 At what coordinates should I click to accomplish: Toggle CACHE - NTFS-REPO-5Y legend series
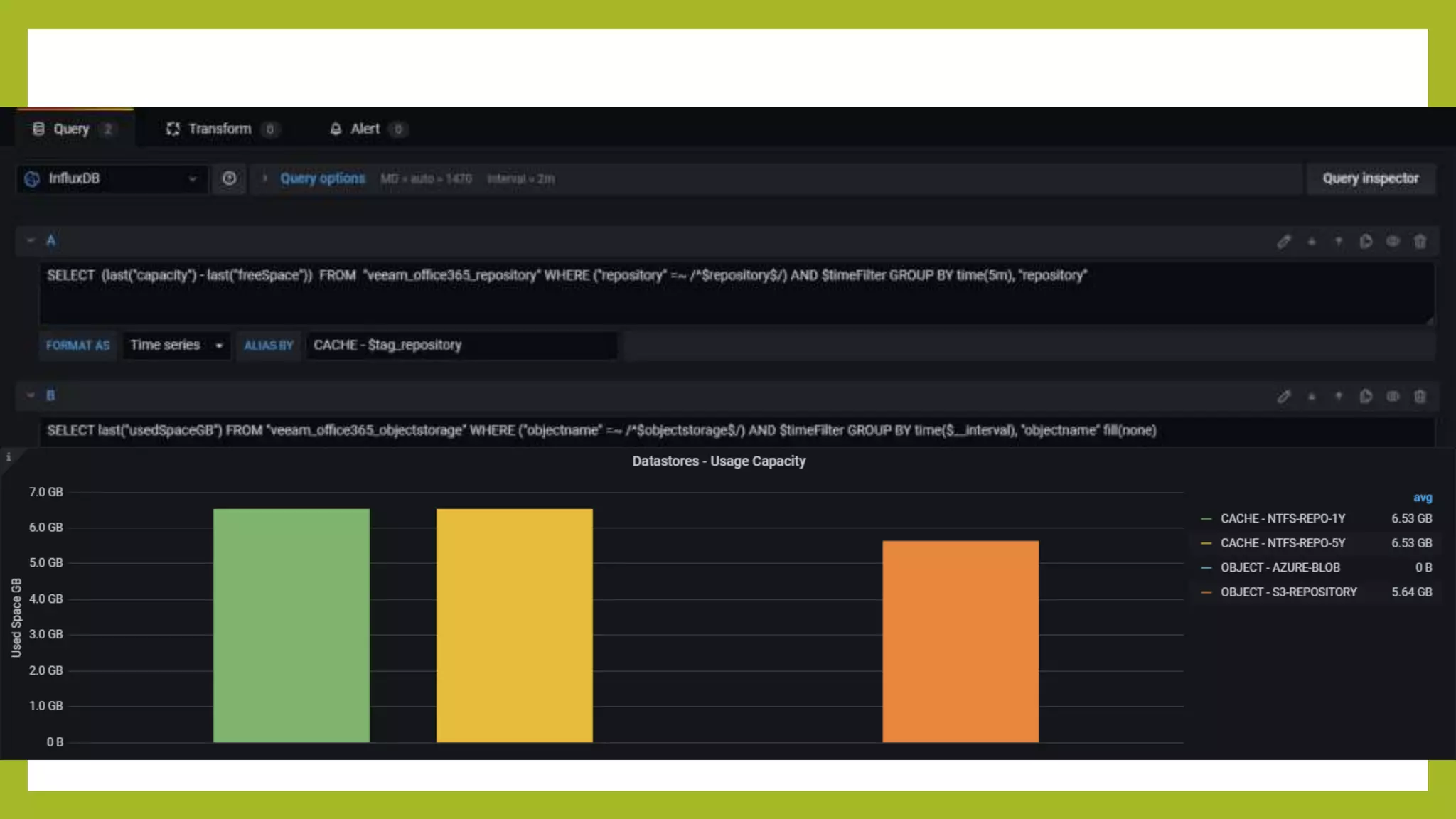(x=1283, y=543)
